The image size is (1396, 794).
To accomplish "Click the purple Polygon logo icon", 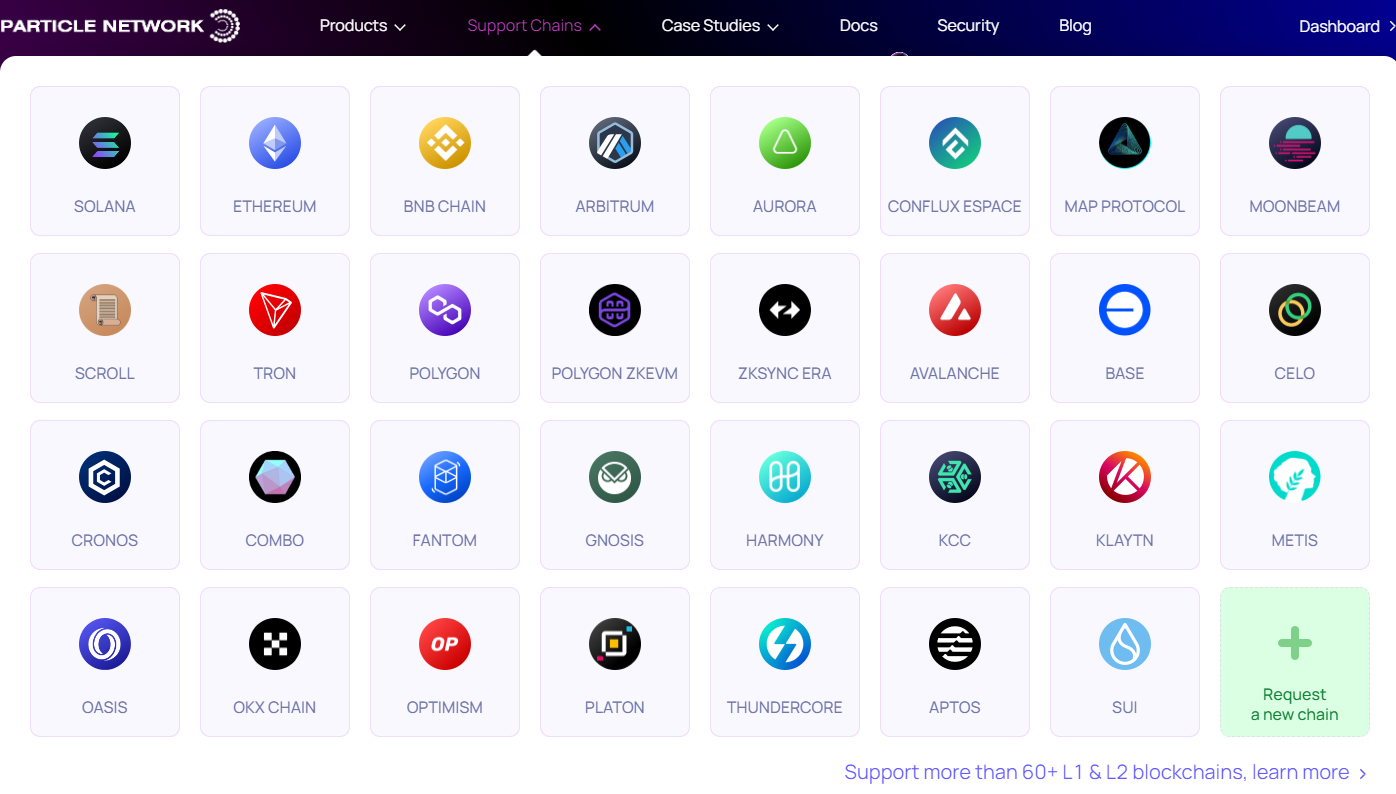I will [x=445, y=310].
